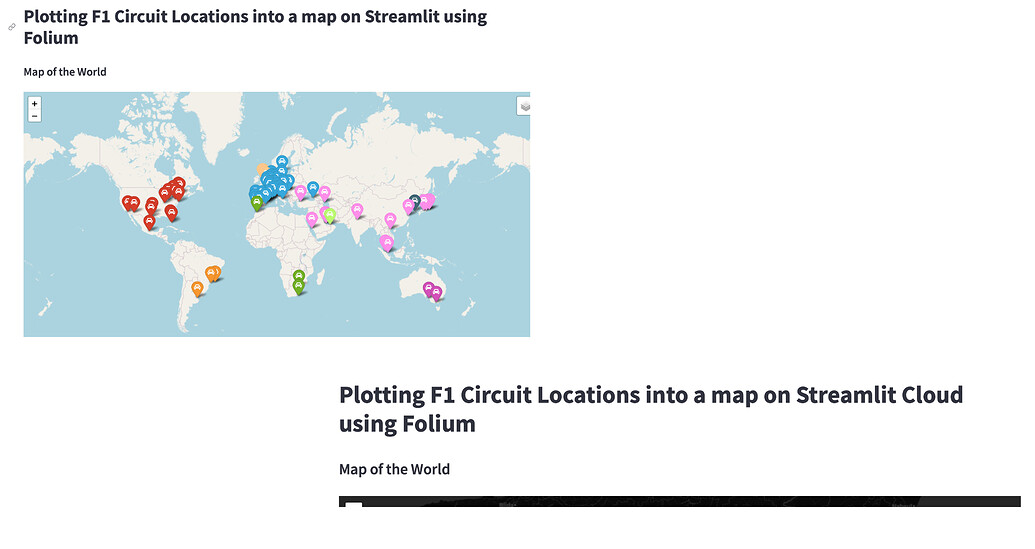Image resolution: width=1035 pixels, height=549 pixels.
Task: Click the pale orange marker over Britain
Action: 262,170
